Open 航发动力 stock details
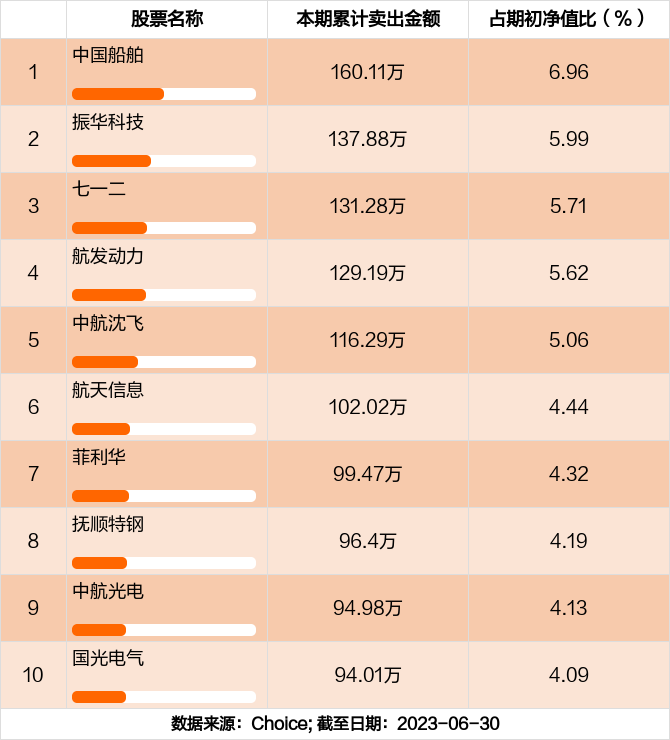670x740 pixels. click(108, 256)
